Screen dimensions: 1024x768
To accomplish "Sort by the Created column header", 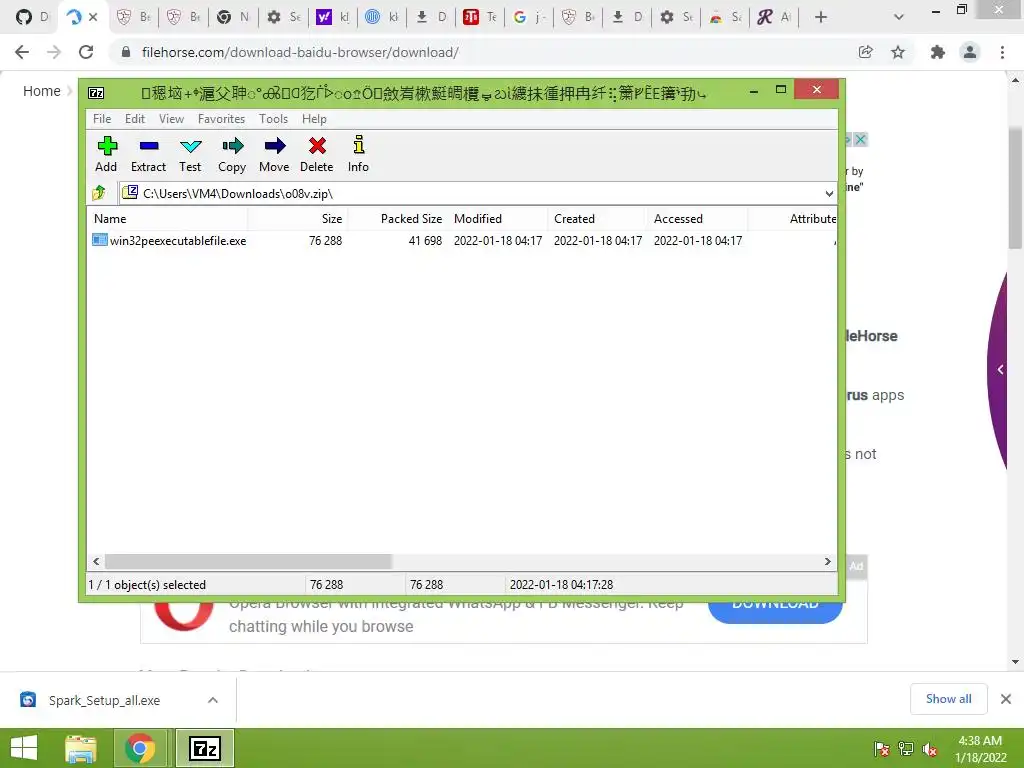I will (x=598, y=219).
